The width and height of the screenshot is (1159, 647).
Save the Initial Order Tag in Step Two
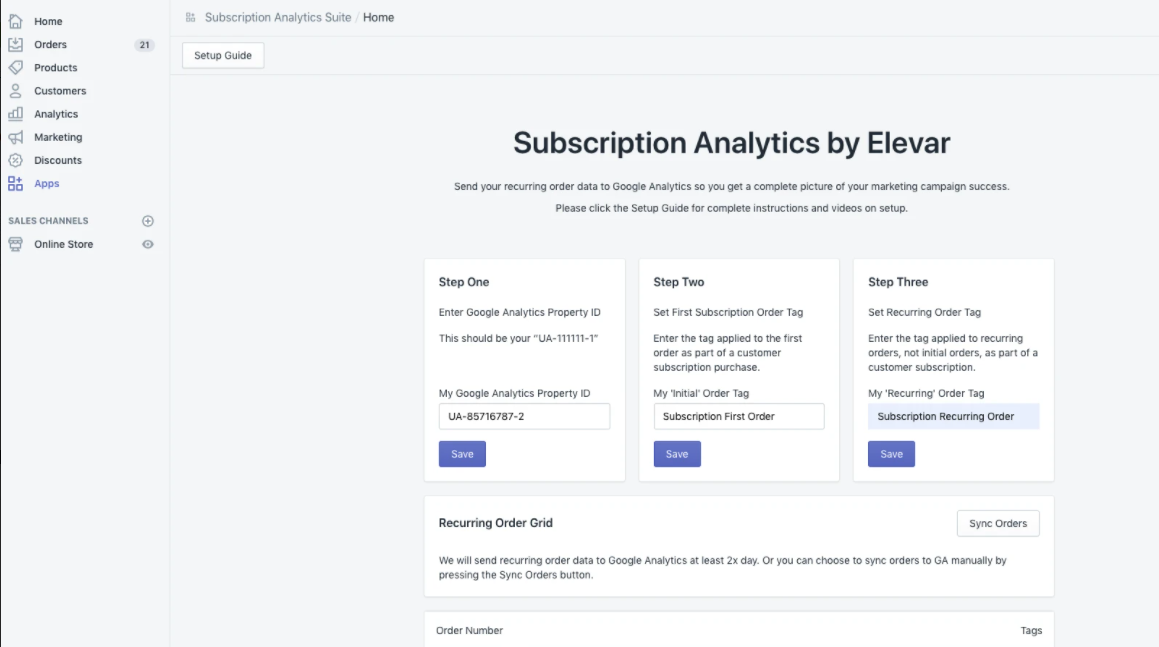tap(677, 454)
